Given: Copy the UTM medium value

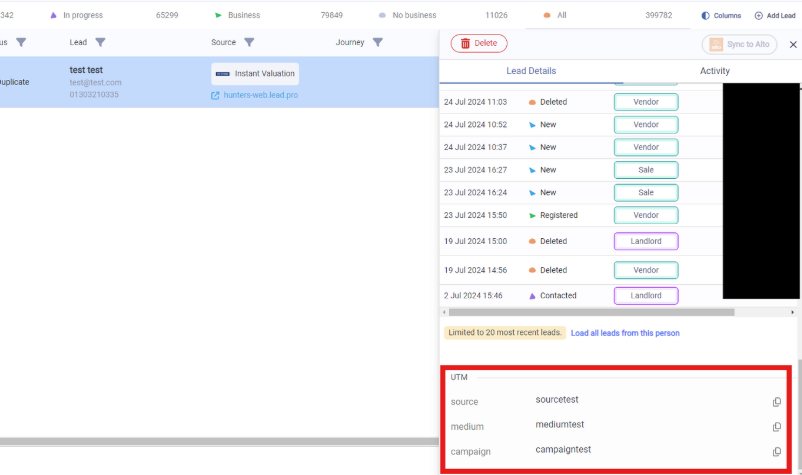Looking at the screenshot, I should point(776,427).
